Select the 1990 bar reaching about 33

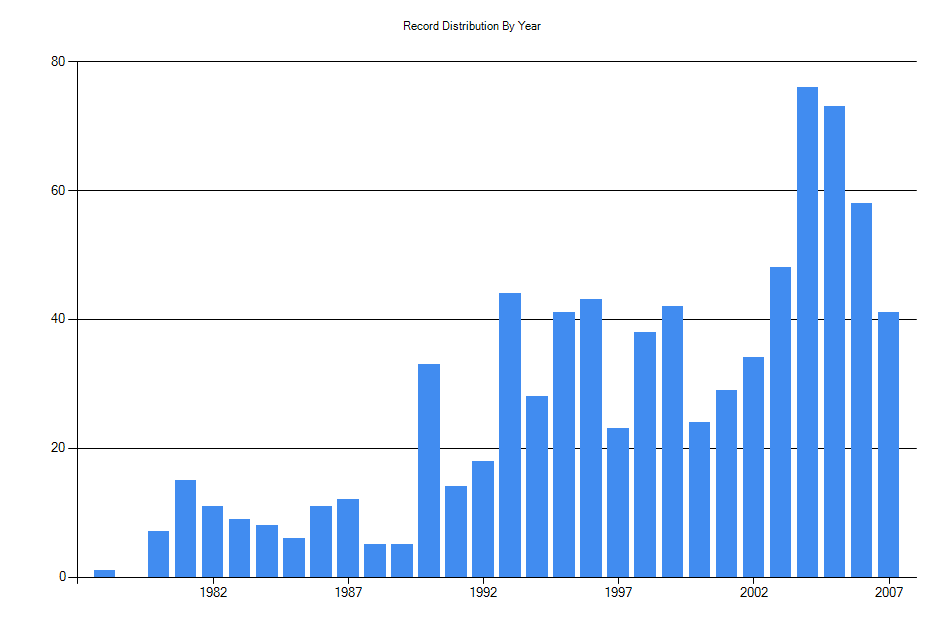point(429,471)
